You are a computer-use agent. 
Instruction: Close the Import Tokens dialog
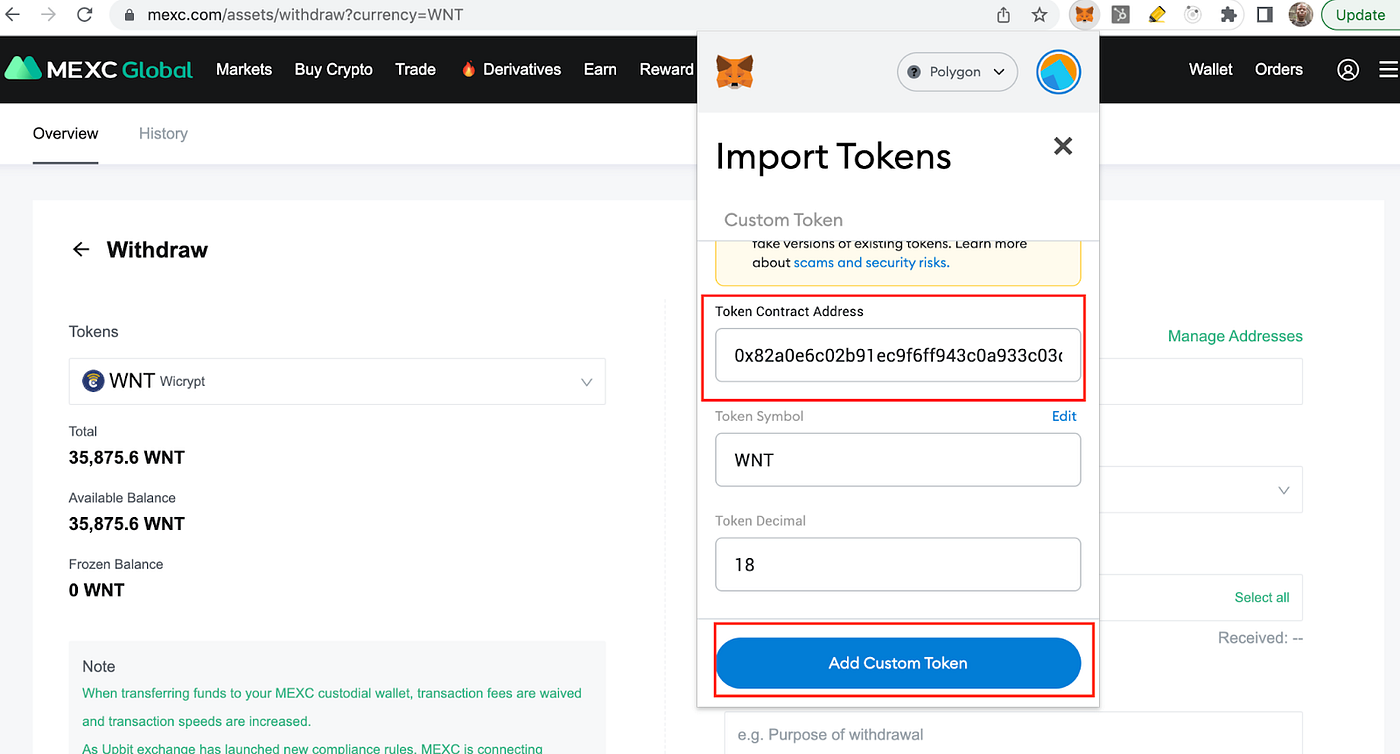(x=1063, y=146)
